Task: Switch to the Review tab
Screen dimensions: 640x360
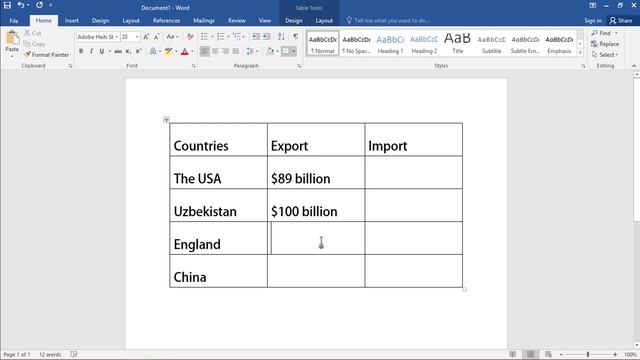Action: (236, 20)
